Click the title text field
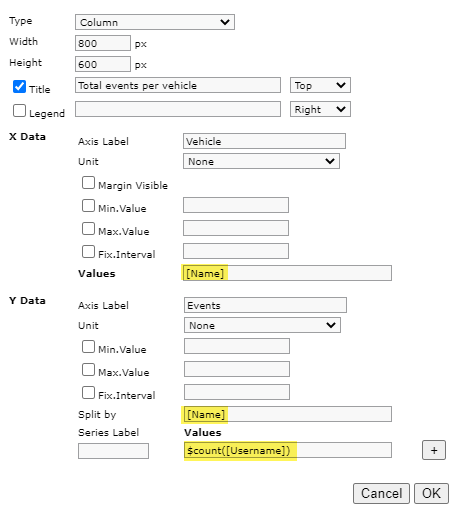Screen dimensions: 456x513 pos(178,85)
